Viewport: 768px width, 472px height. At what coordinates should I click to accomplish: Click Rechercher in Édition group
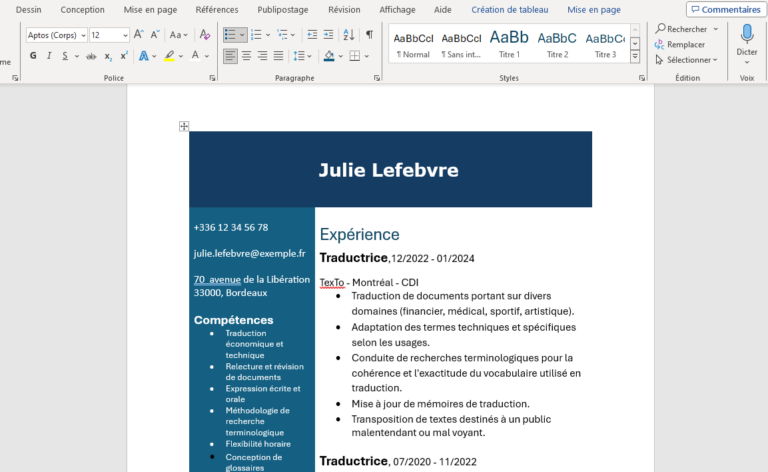[681, 29]
